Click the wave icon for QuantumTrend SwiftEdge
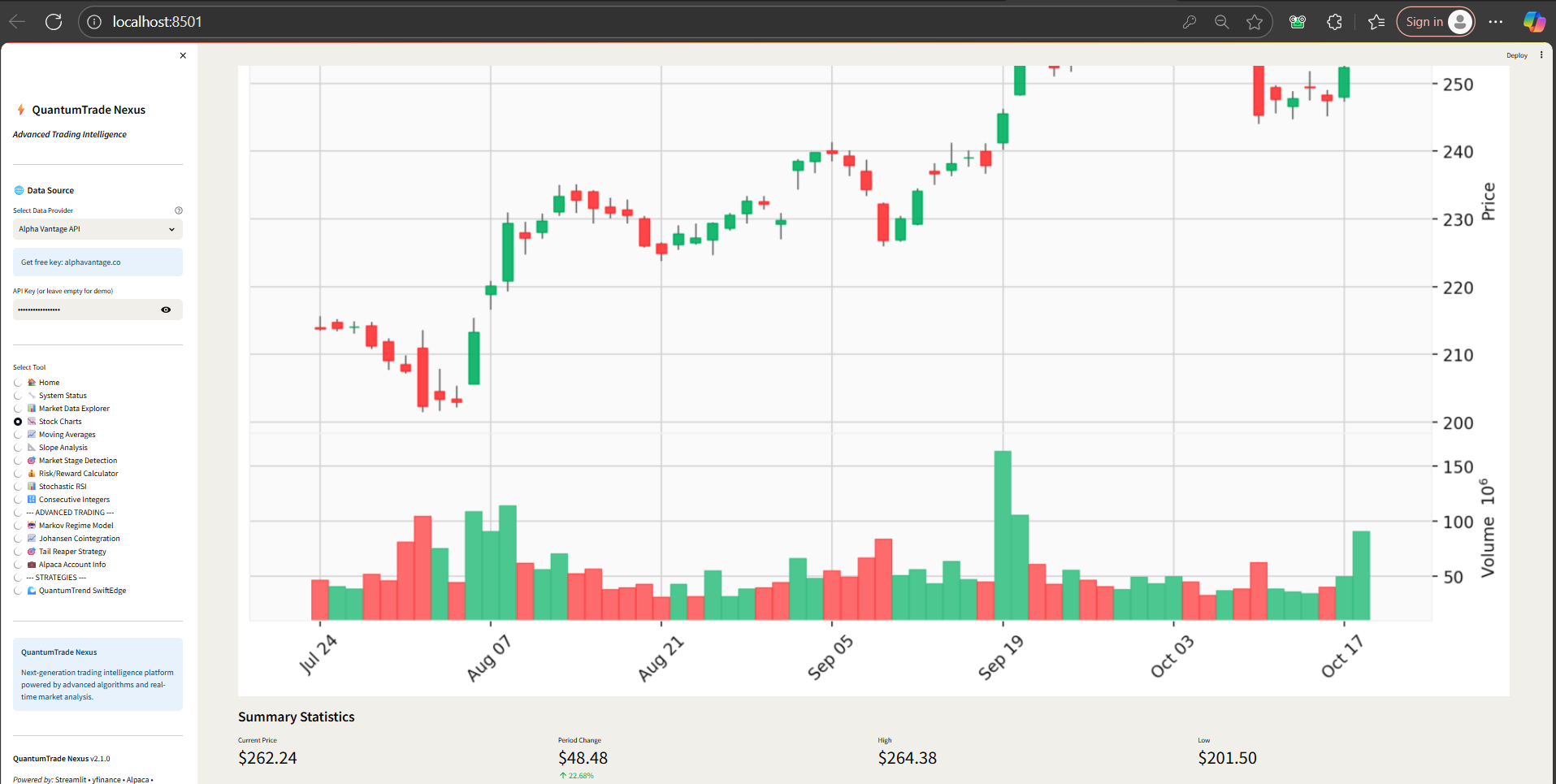 pyautogui.click(x=32, y=590)
